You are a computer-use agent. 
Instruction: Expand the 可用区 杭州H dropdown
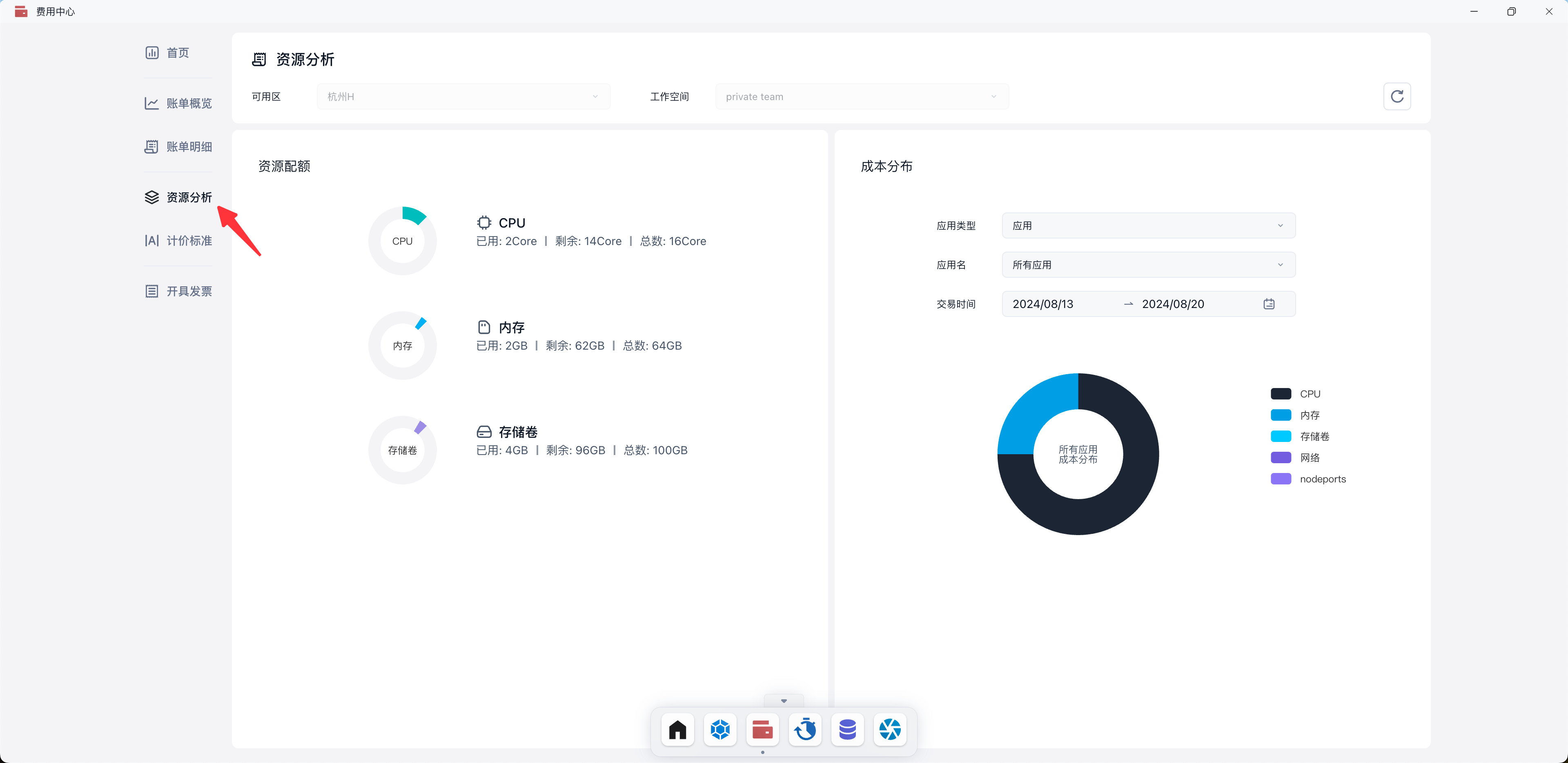click(x=463, y=97)
